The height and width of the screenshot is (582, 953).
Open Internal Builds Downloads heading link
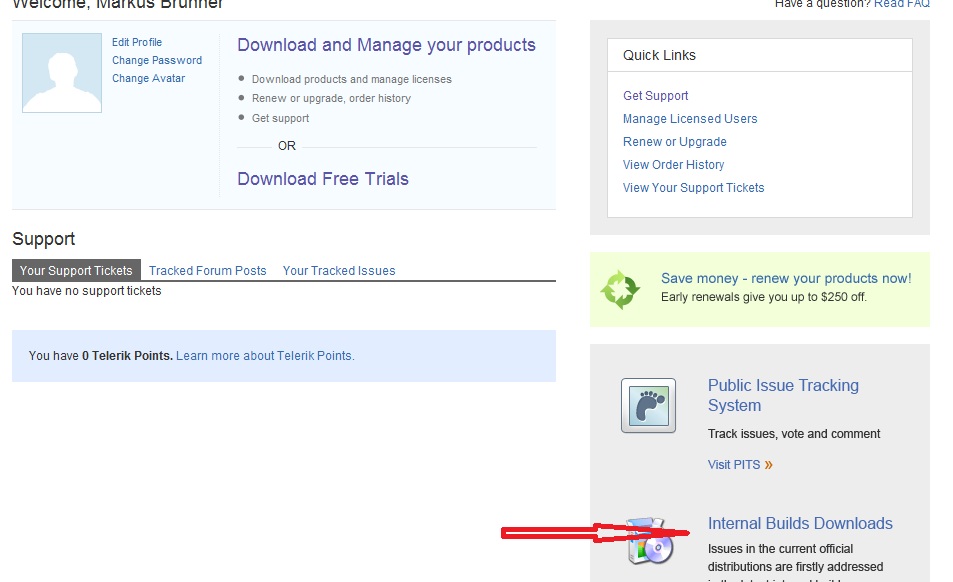(x=800, y=524)
